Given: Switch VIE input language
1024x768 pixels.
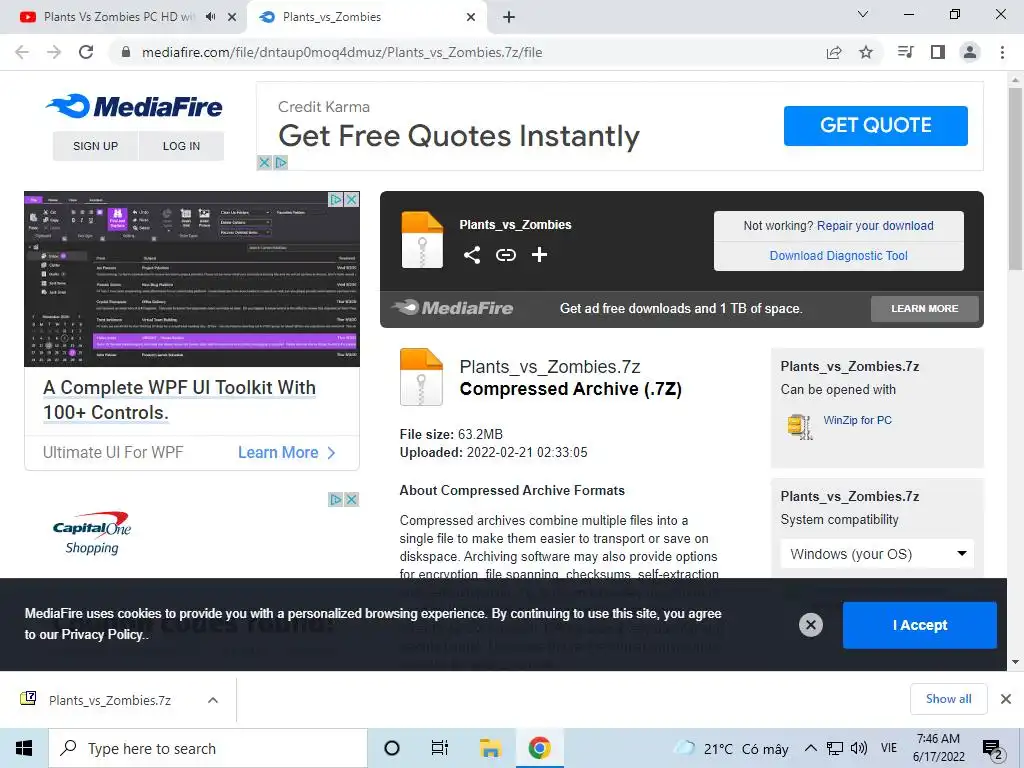Looking at the screenshot, I should click(889, 748).
